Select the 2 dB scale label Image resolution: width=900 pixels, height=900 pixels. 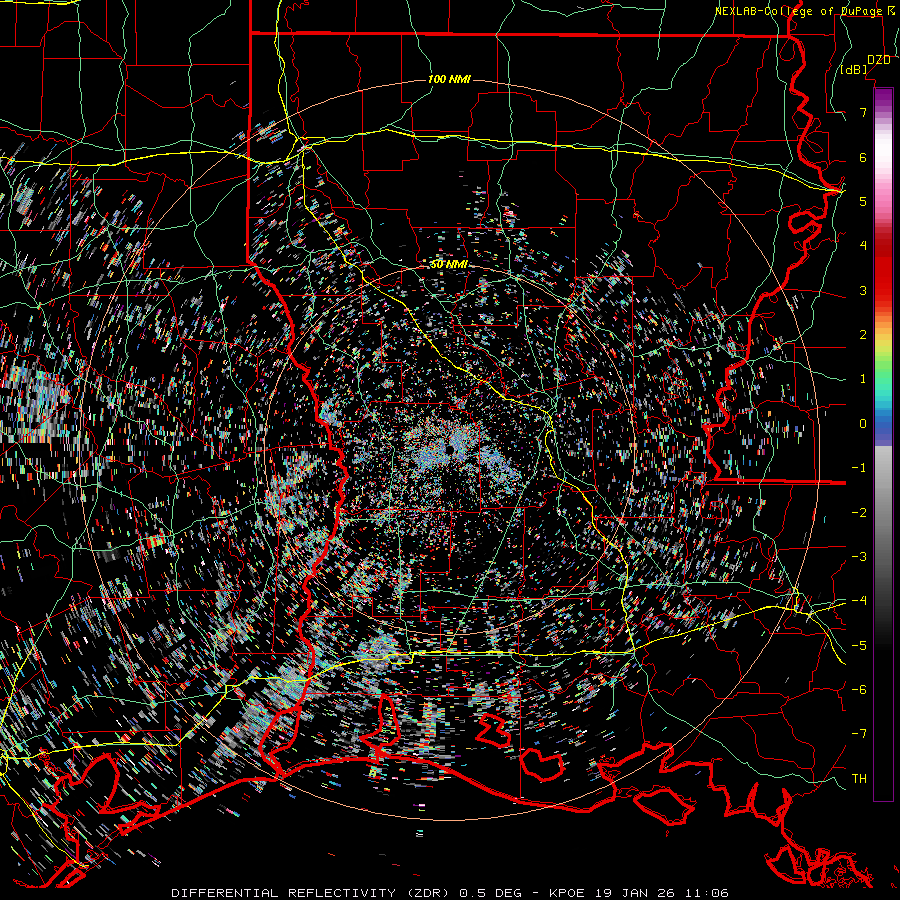point(863,335)
